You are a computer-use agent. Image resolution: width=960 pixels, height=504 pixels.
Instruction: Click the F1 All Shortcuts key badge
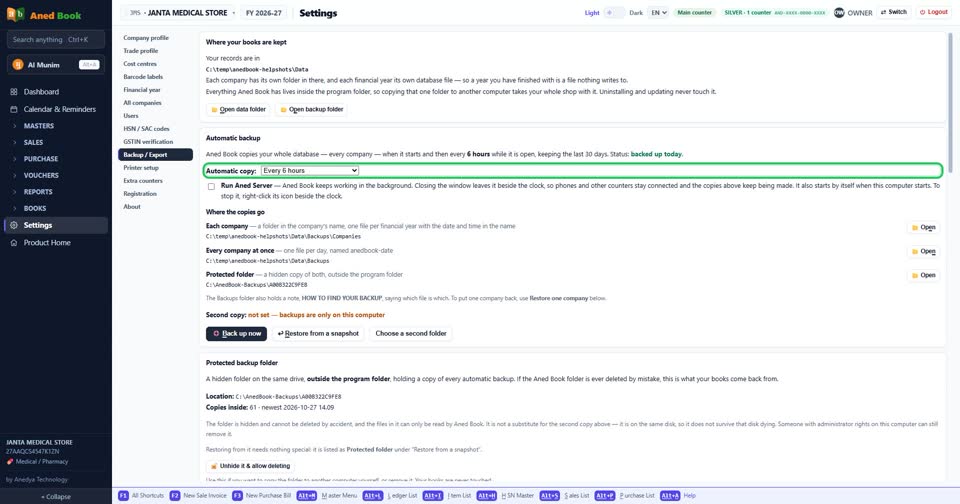[x=123, y=495]
